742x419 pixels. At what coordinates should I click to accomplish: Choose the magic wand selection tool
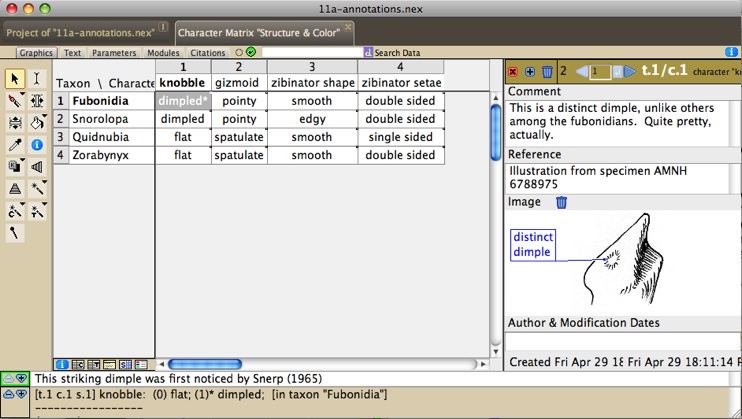pyautogui.click(x=37, y=189)
